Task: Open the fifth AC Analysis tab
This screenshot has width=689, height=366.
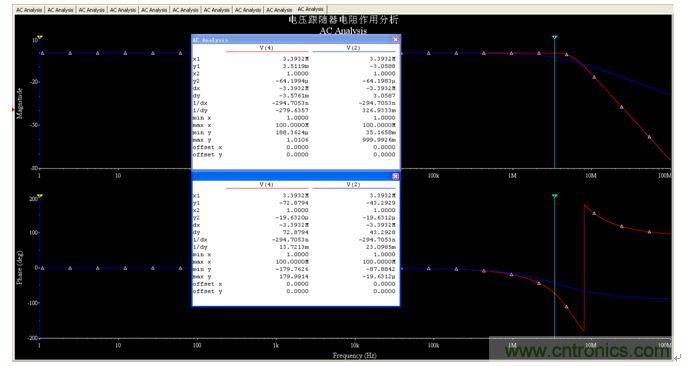Action: tap(154, 10)
